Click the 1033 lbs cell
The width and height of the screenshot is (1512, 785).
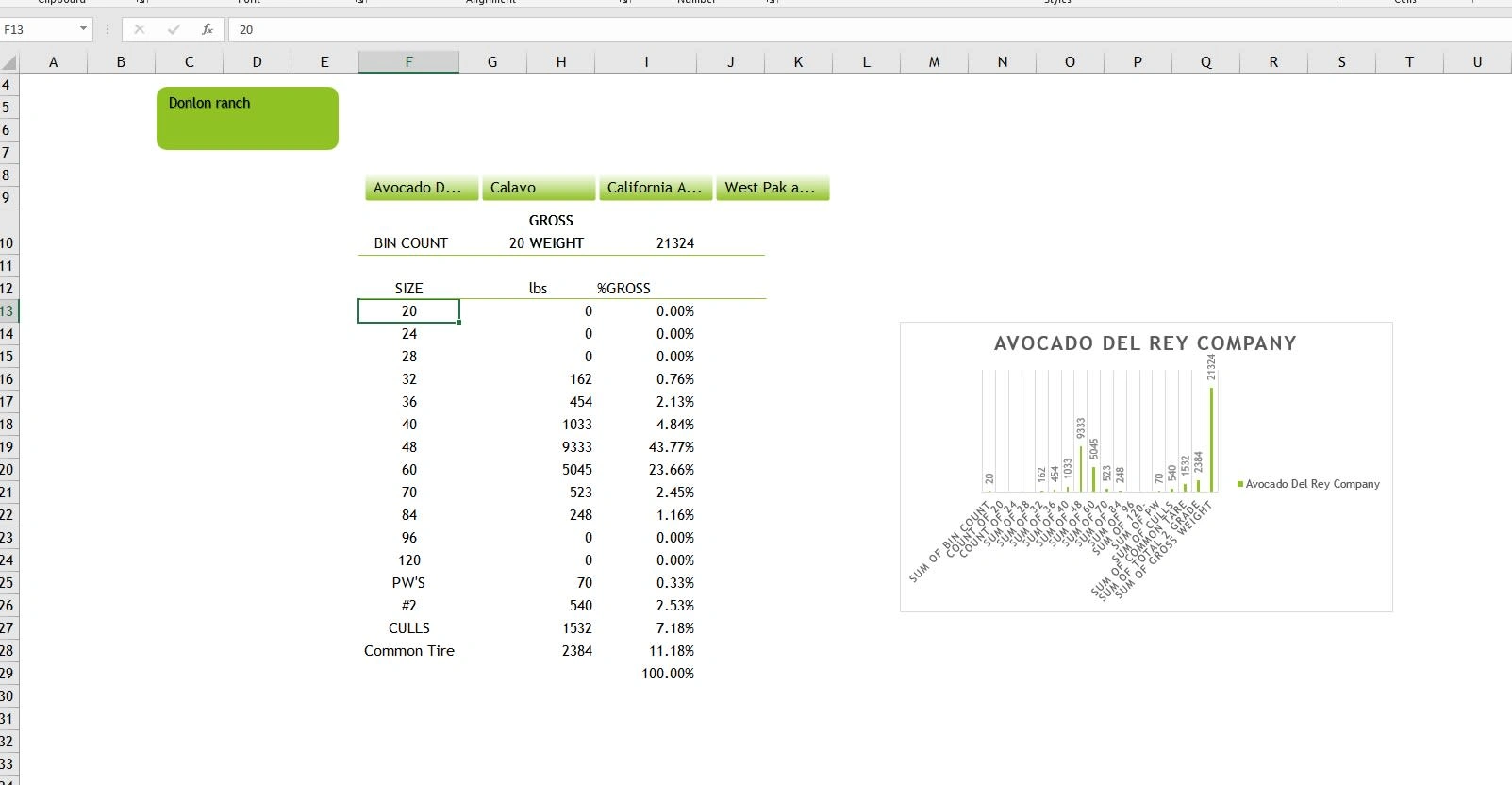pyautogui.click(x=561, y=425)
